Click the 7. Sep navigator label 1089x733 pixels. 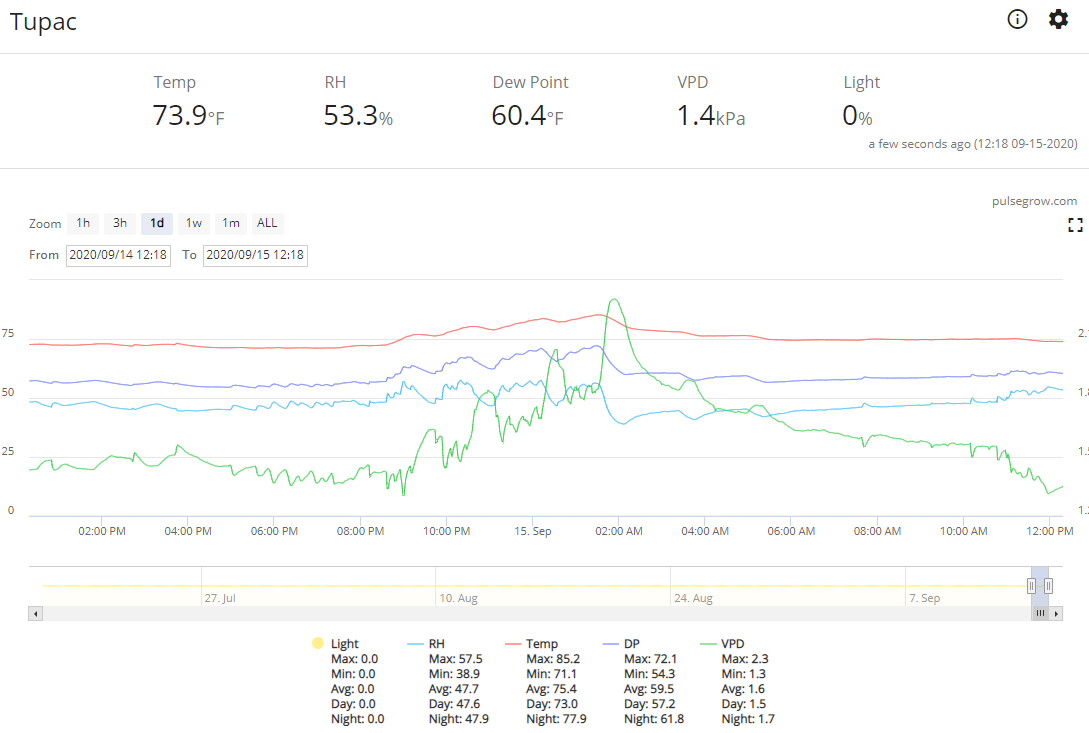[924, 598]
